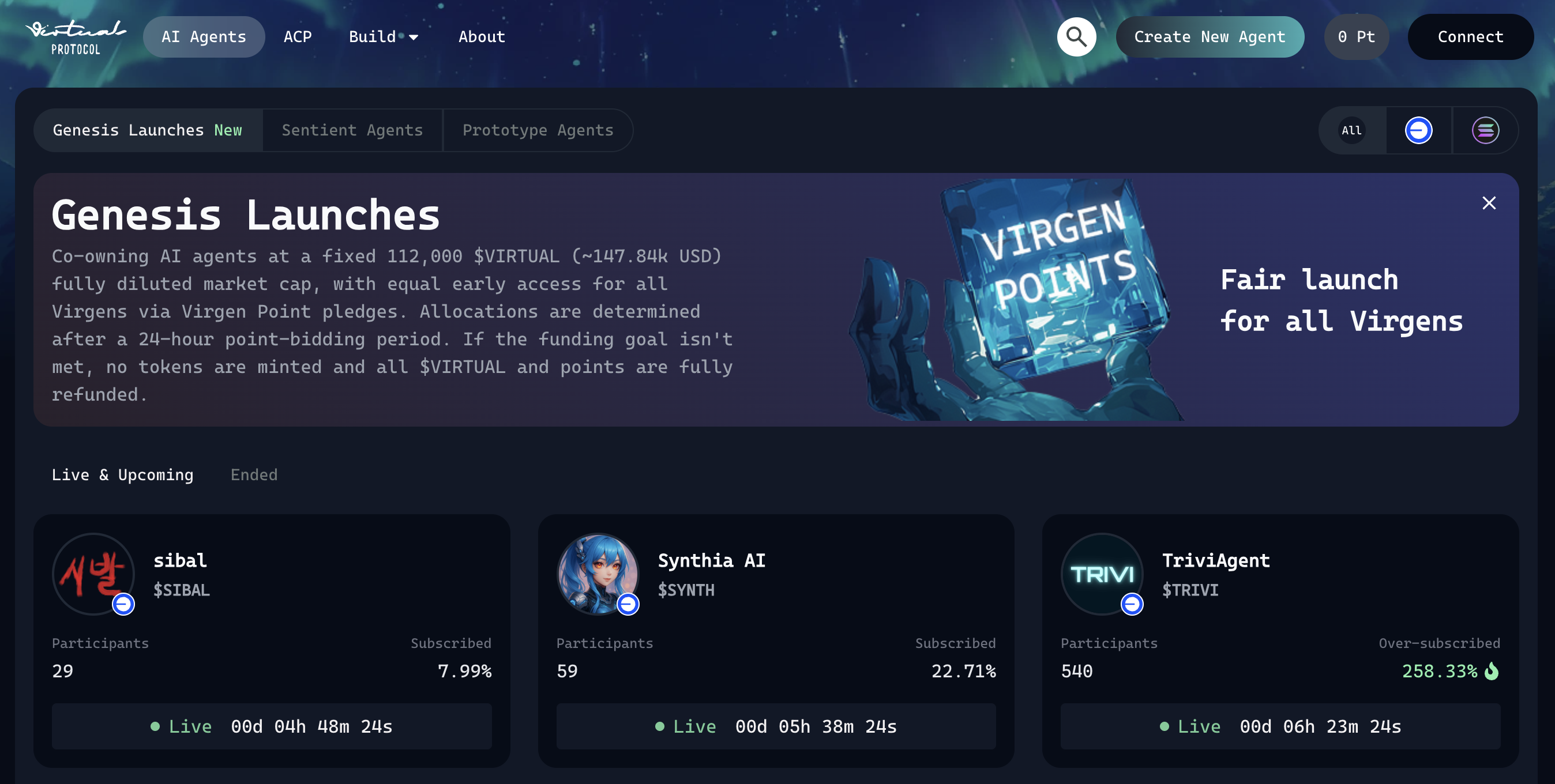Open the search magnifier icon
Screen dimensions: 1555x784
click(x=1076, y=37)
